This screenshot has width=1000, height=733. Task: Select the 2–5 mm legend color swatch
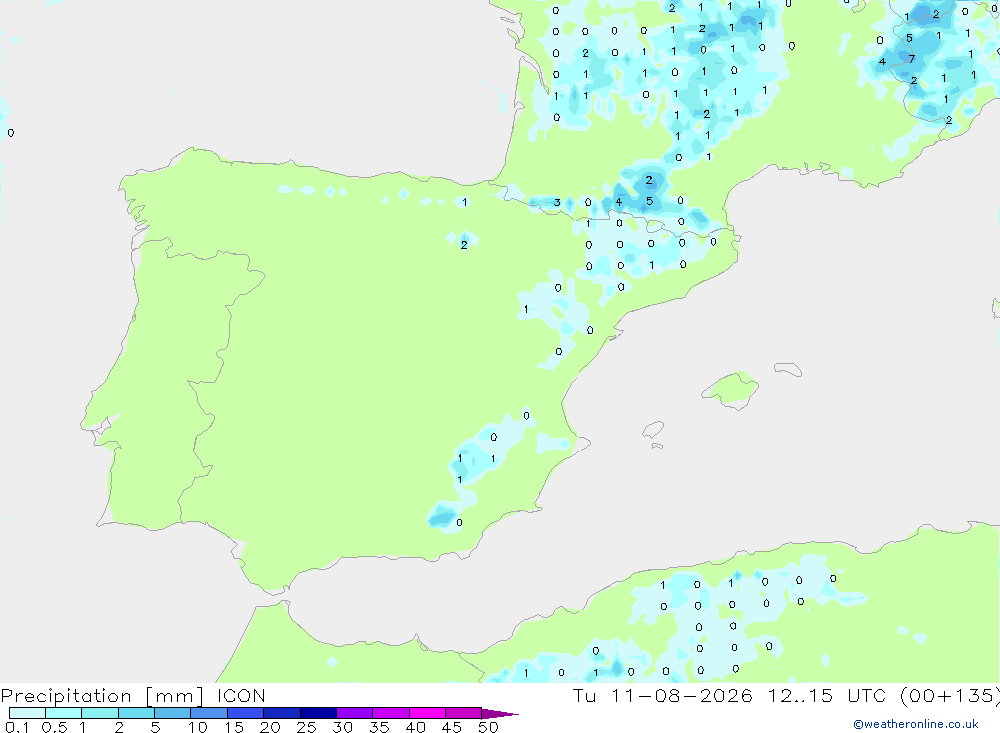click(136, 713)
